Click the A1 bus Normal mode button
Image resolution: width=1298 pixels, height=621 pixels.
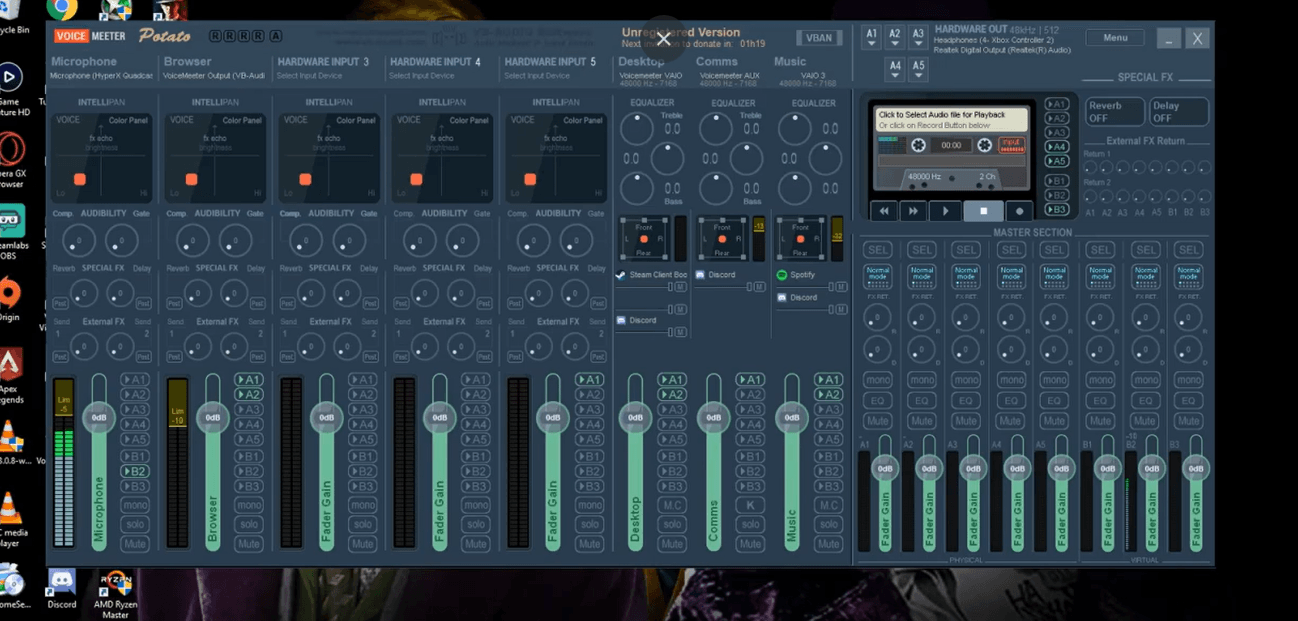pyautogui.click(x=877, y=276)
